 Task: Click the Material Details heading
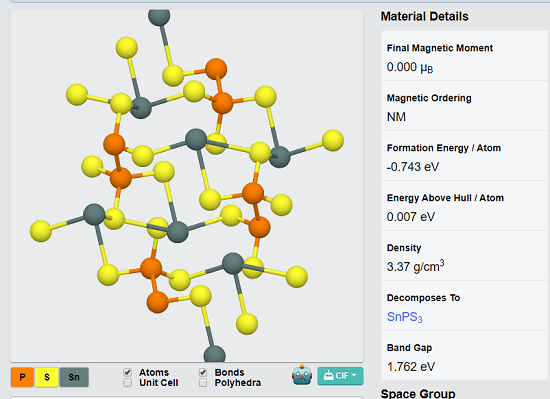424,16
